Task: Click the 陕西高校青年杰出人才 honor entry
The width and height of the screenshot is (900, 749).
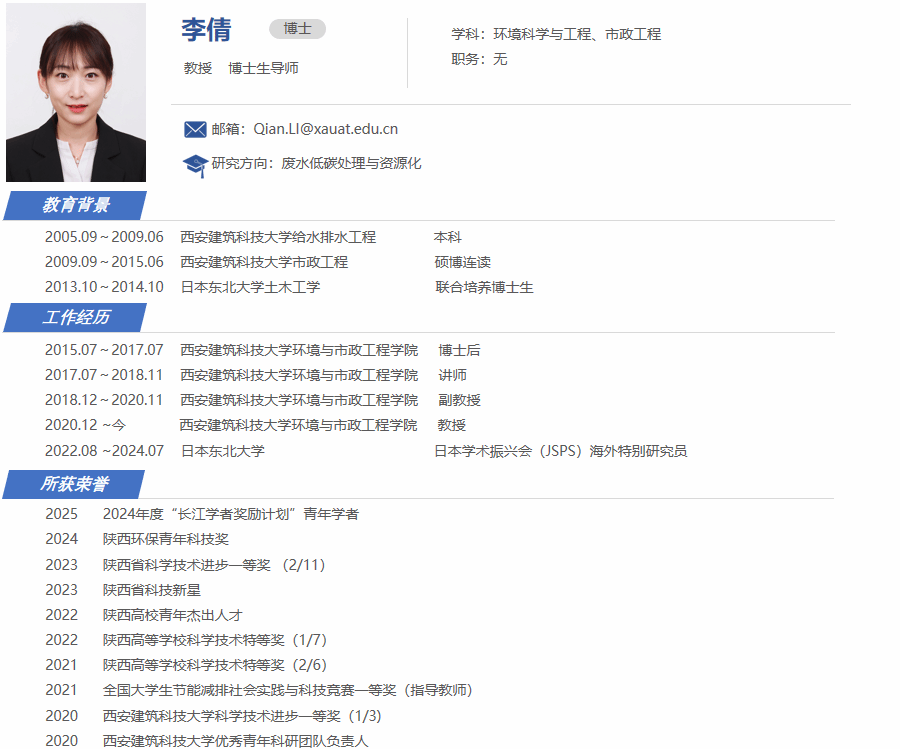Action: (172, 615)
